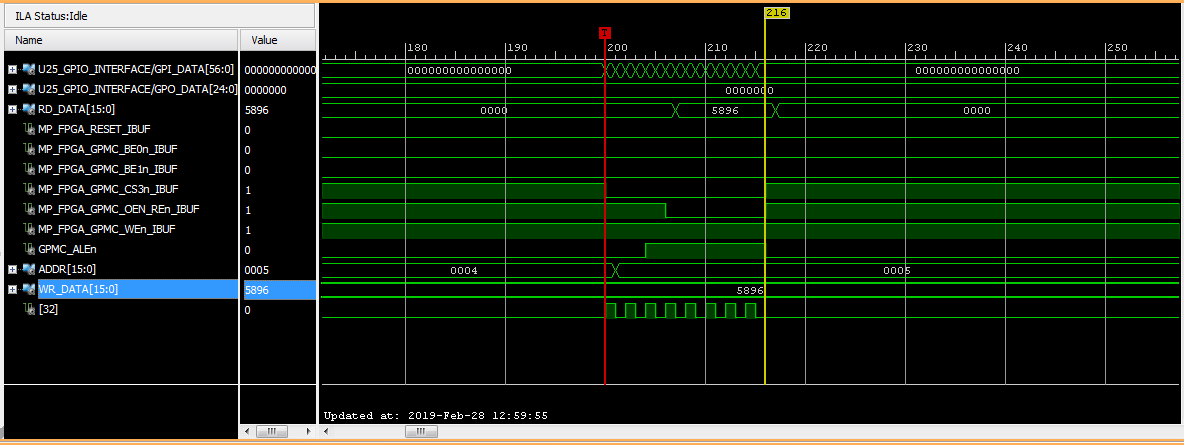Click the Name column header
Screen dimensions: 1184x445
[x=121, y=40]
